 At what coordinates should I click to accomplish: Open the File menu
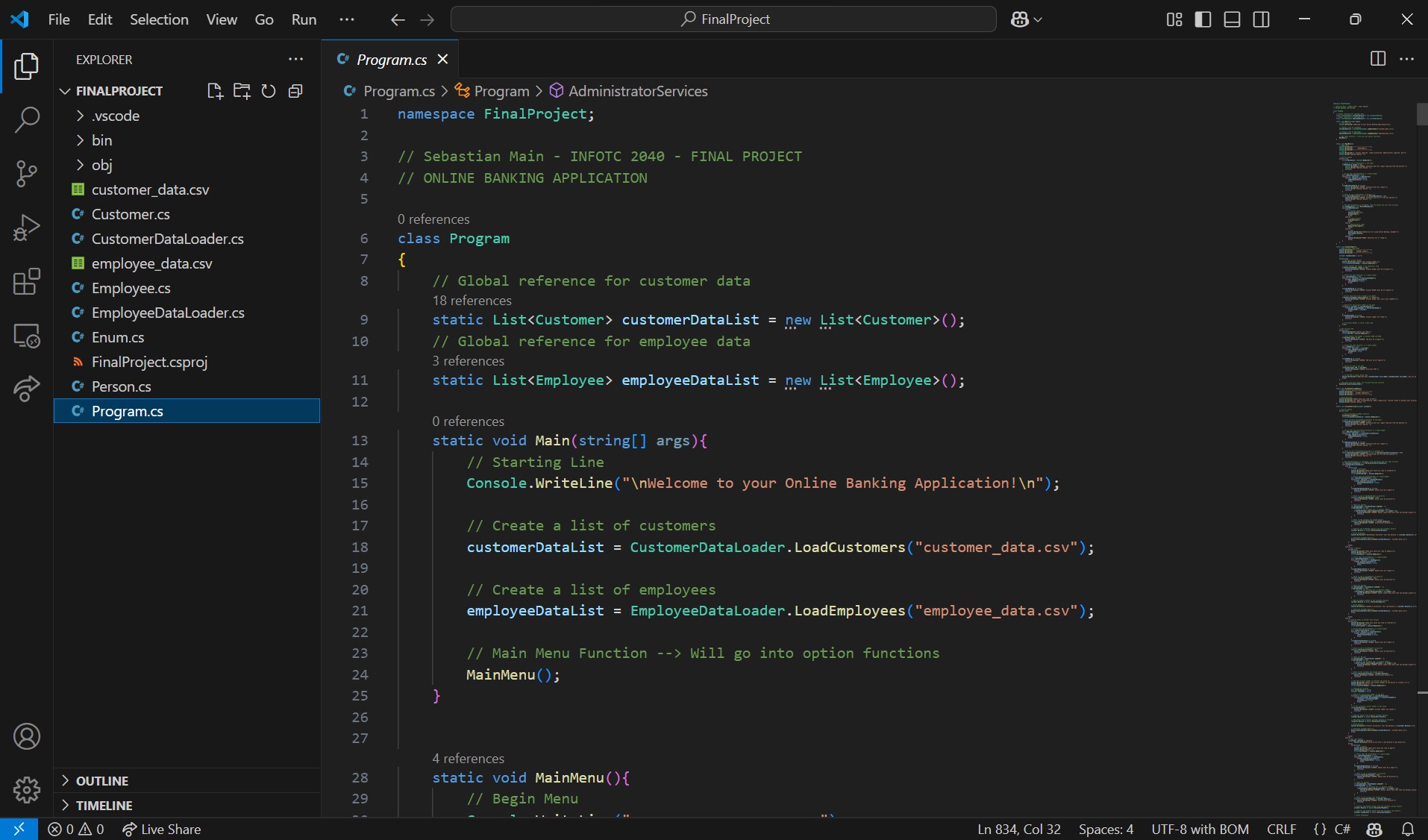[x=59, y=19]
